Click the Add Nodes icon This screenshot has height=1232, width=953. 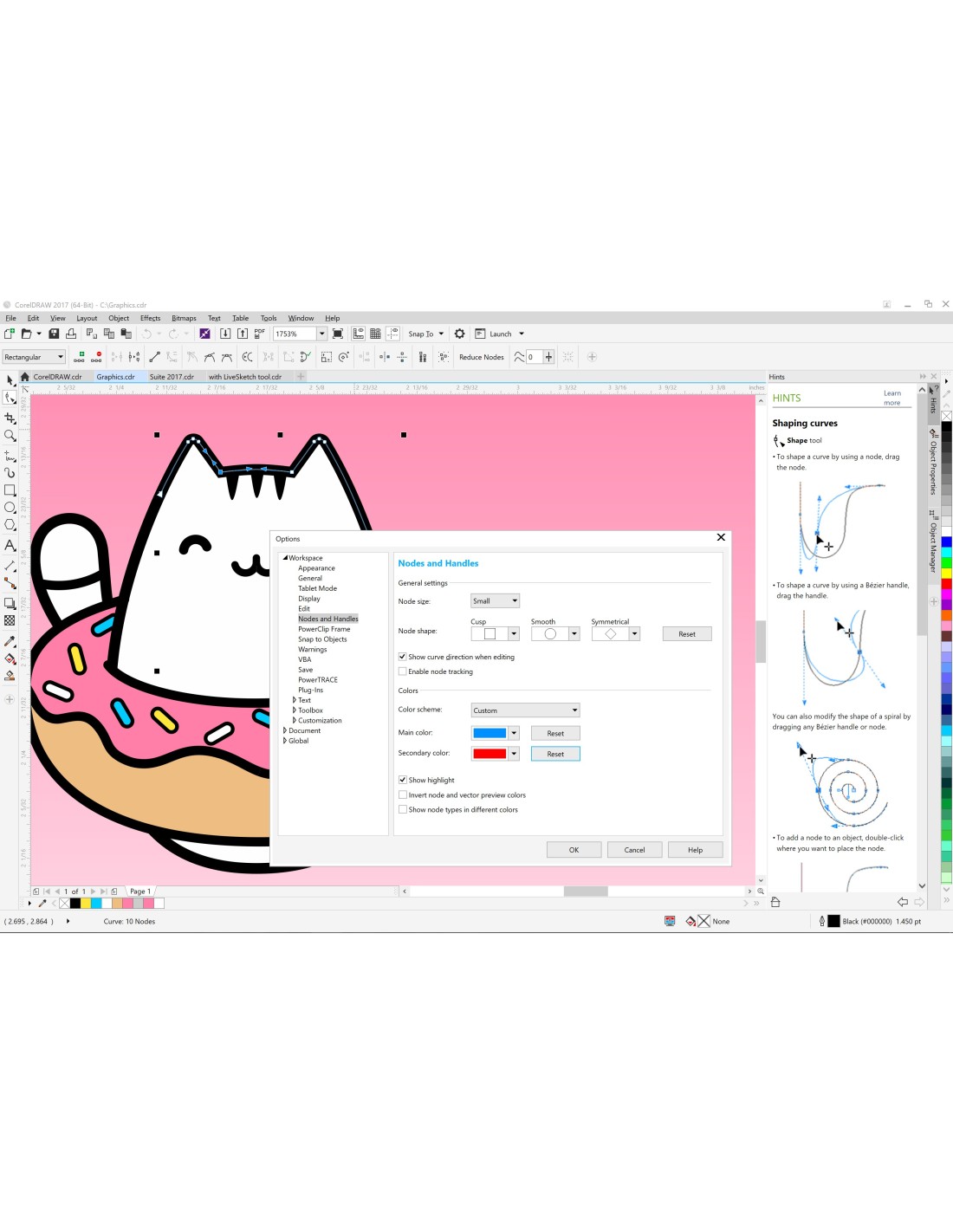[79, 357]
